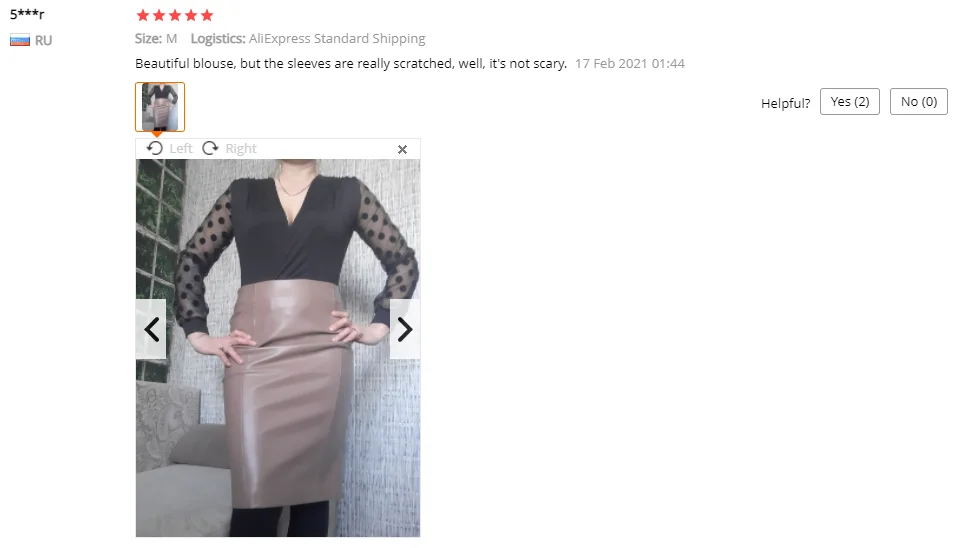Click the fifth red rating star

point(207,15)
